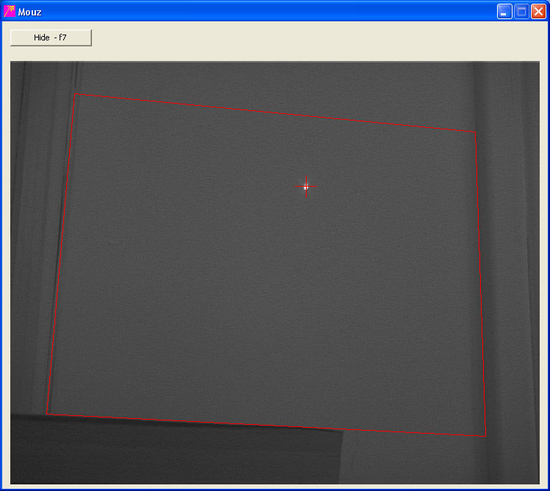Click the Mouz title text

tap(30, 12)
